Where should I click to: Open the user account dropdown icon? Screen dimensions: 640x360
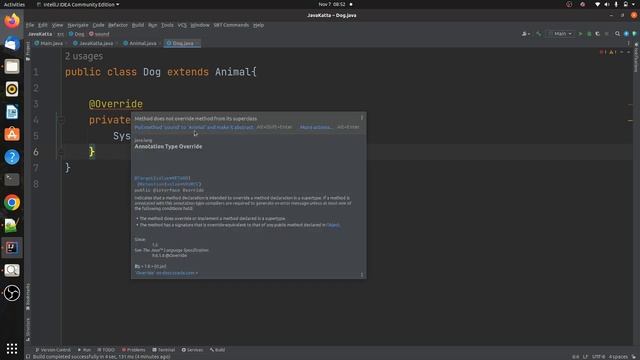[525, 33]
